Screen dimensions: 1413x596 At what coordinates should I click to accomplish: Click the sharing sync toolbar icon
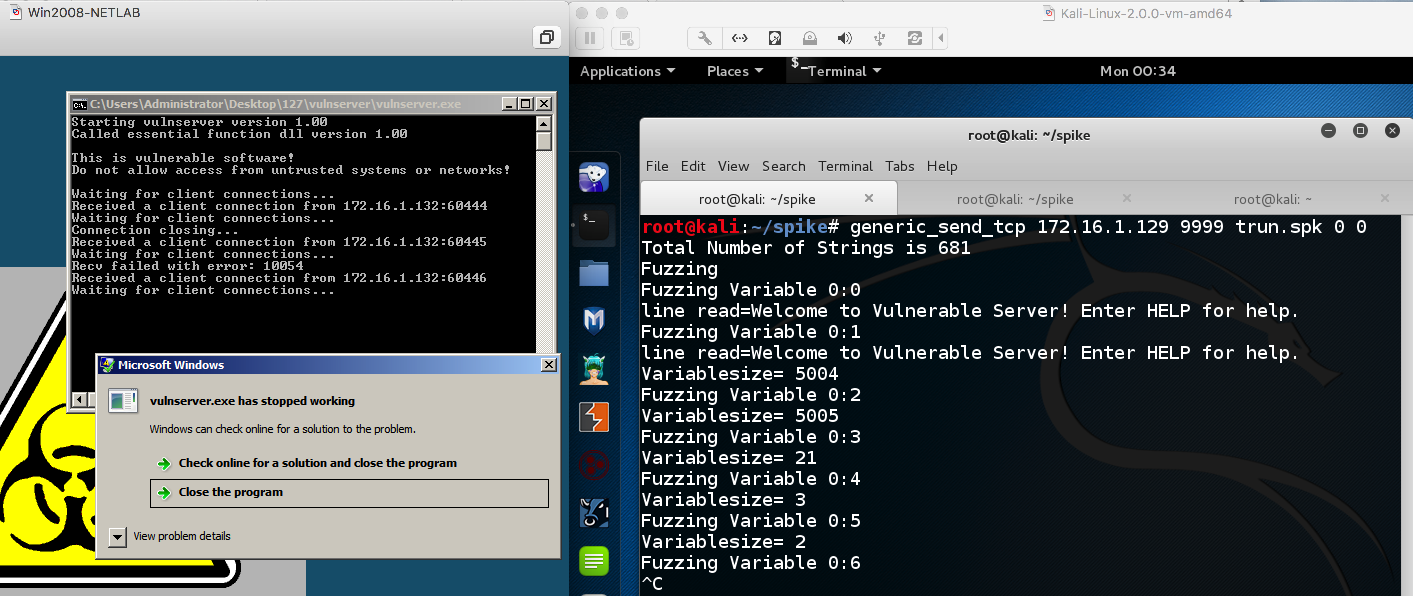(x=914, y=38)
